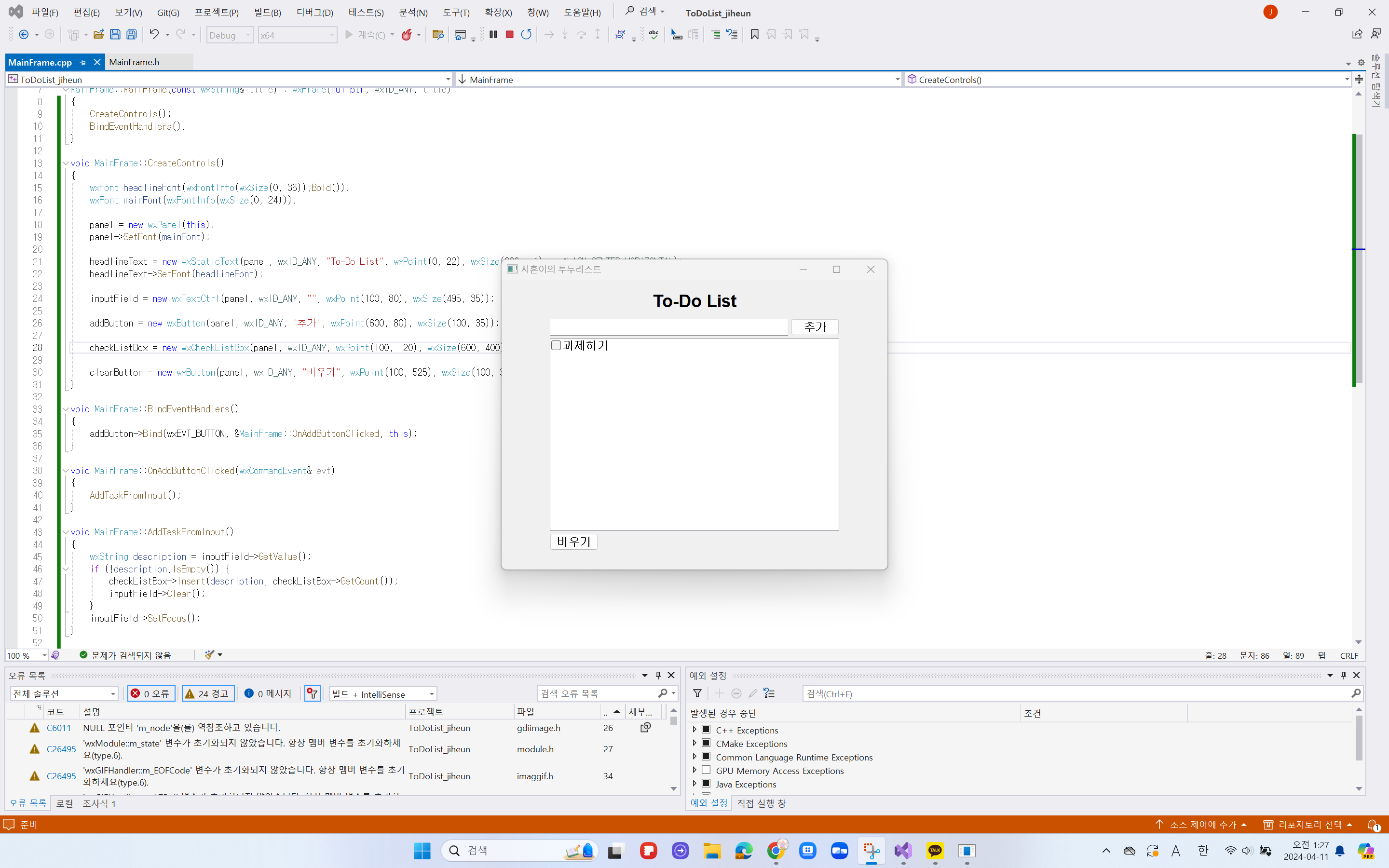The width and height of the screenshot is (1389, 868).
Task: Click the Restart Debugging icon
Action: (526, 34)
